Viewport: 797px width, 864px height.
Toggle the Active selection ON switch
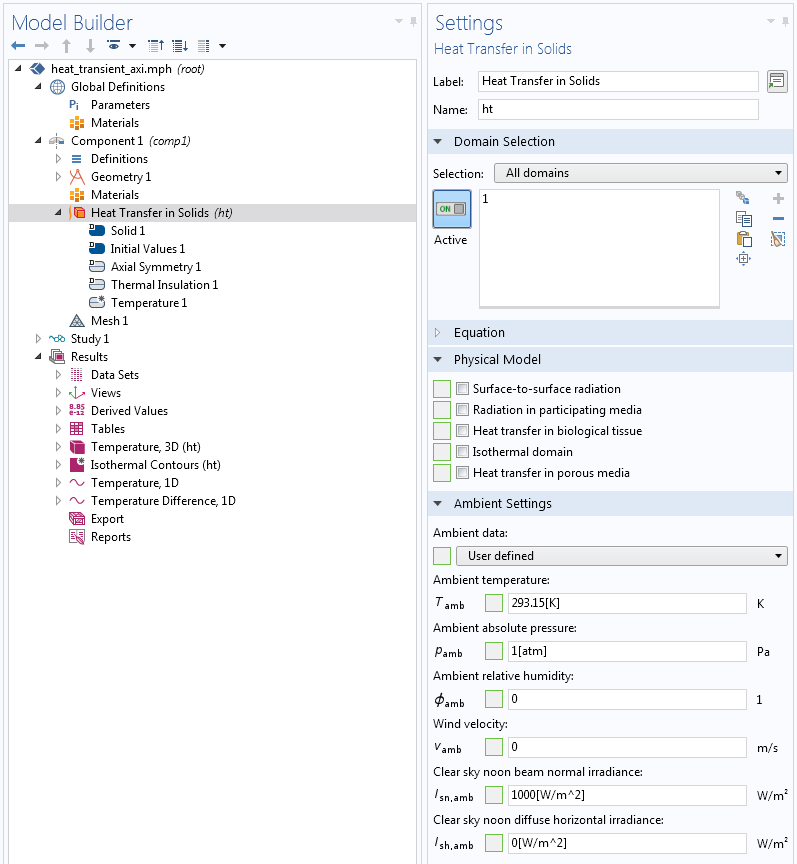point(451,209)
